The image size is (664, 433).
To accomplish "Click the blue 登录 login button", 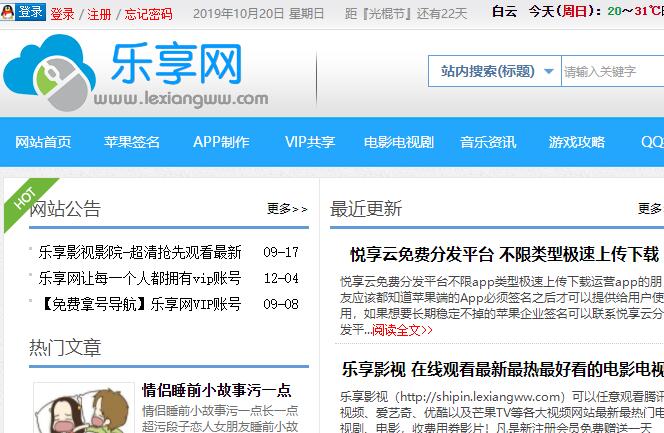I will point(30,13).
